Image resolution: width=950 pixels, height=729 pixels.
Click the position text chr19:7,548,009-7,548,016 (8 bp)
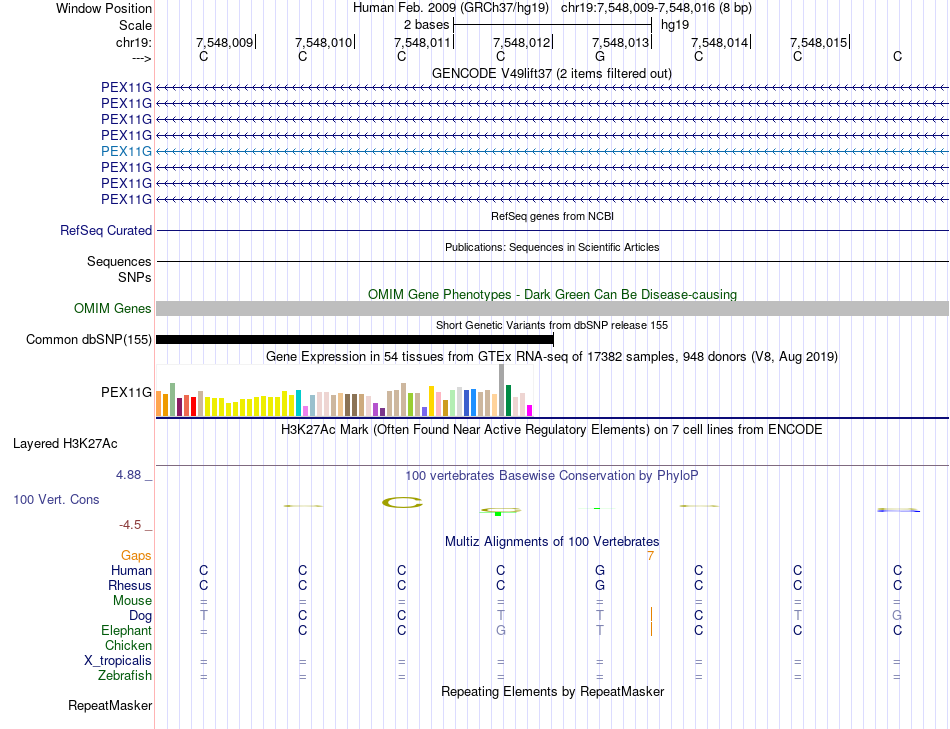[656, 8]
